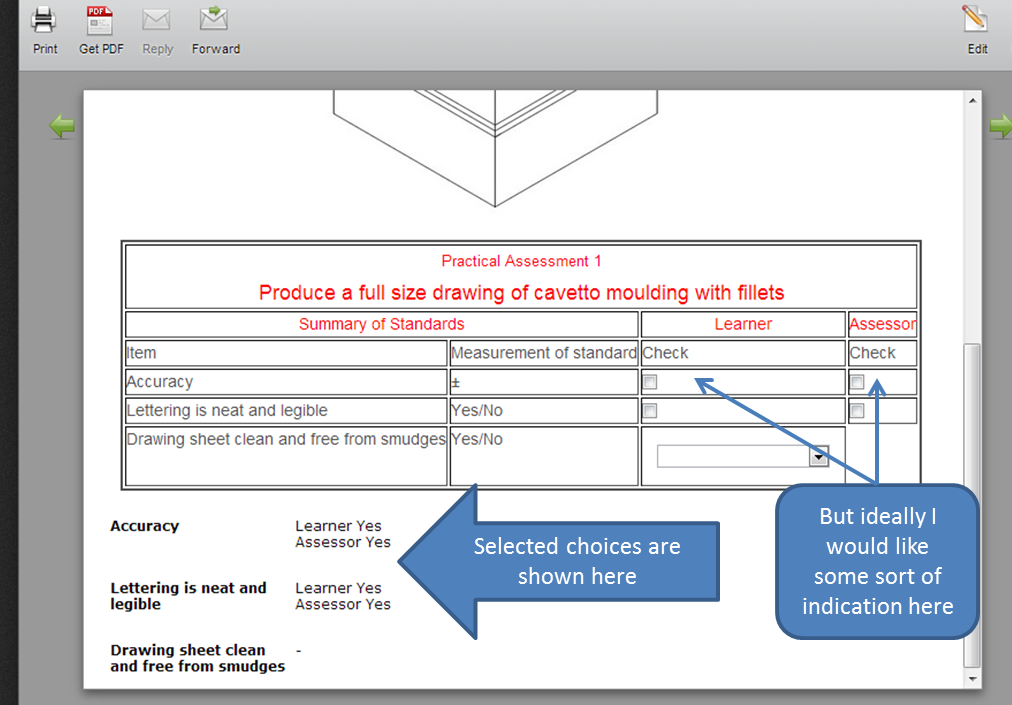Check the Learner checkbox for Accuracy

(649, 382)
